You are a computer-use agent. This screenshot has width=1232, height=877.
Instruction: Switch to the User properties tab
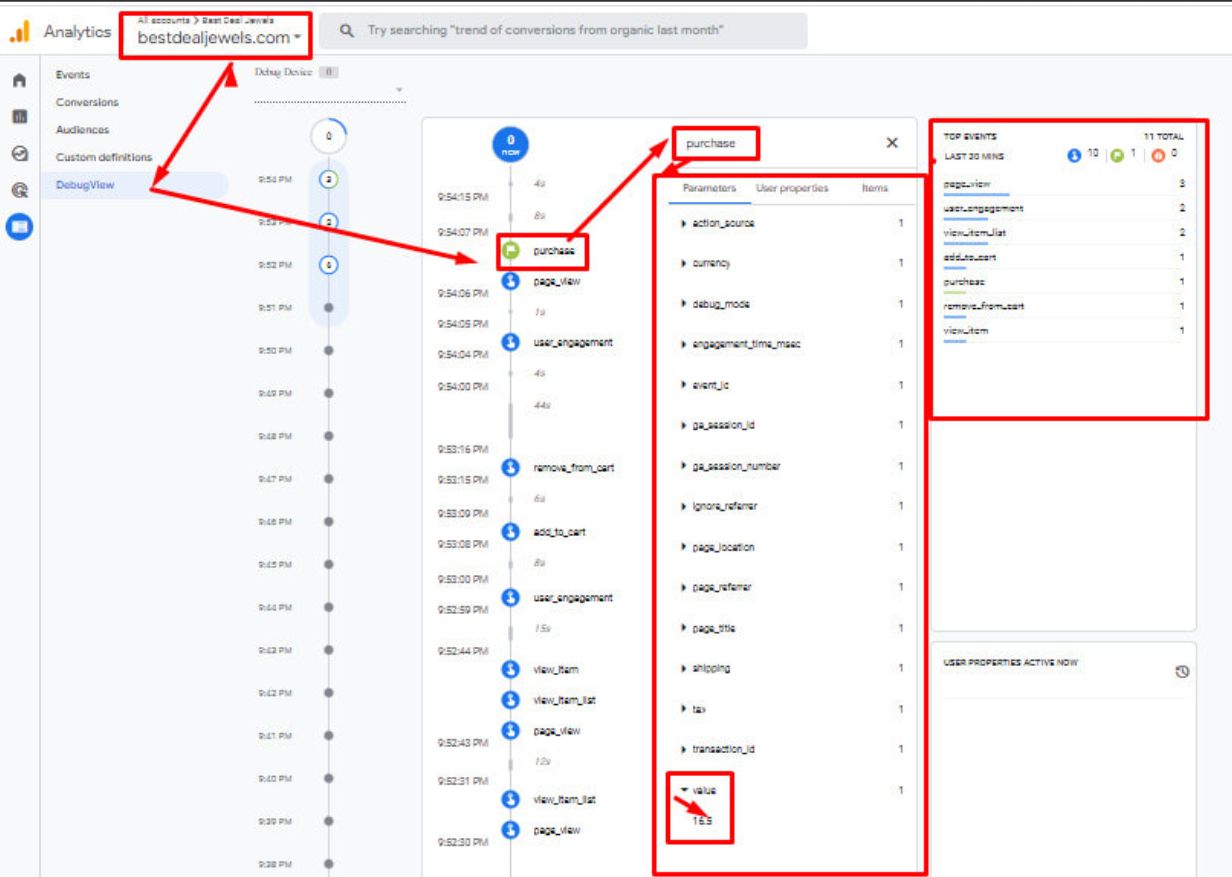[791, 188]
